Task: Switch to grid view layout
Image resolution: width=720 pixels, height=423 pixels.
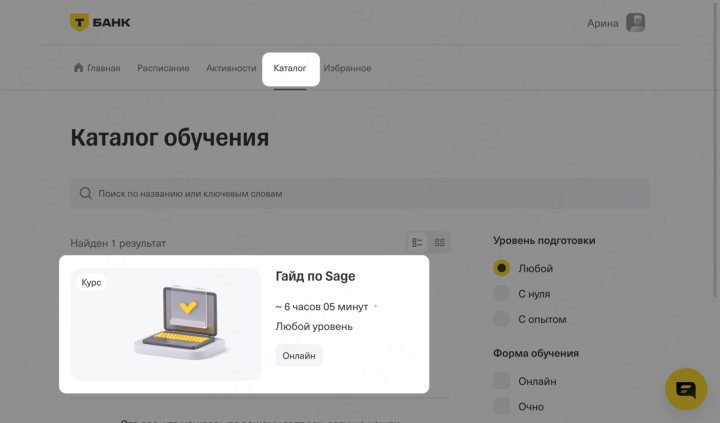Action: (439, 243)
